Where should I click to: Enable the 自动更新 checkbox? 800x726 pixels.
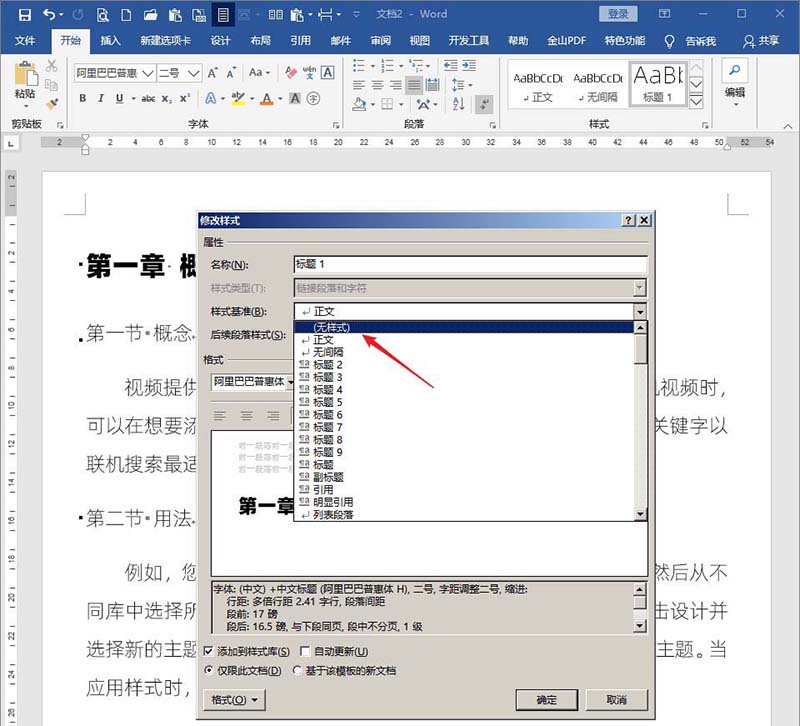click(x=305, y=652)
